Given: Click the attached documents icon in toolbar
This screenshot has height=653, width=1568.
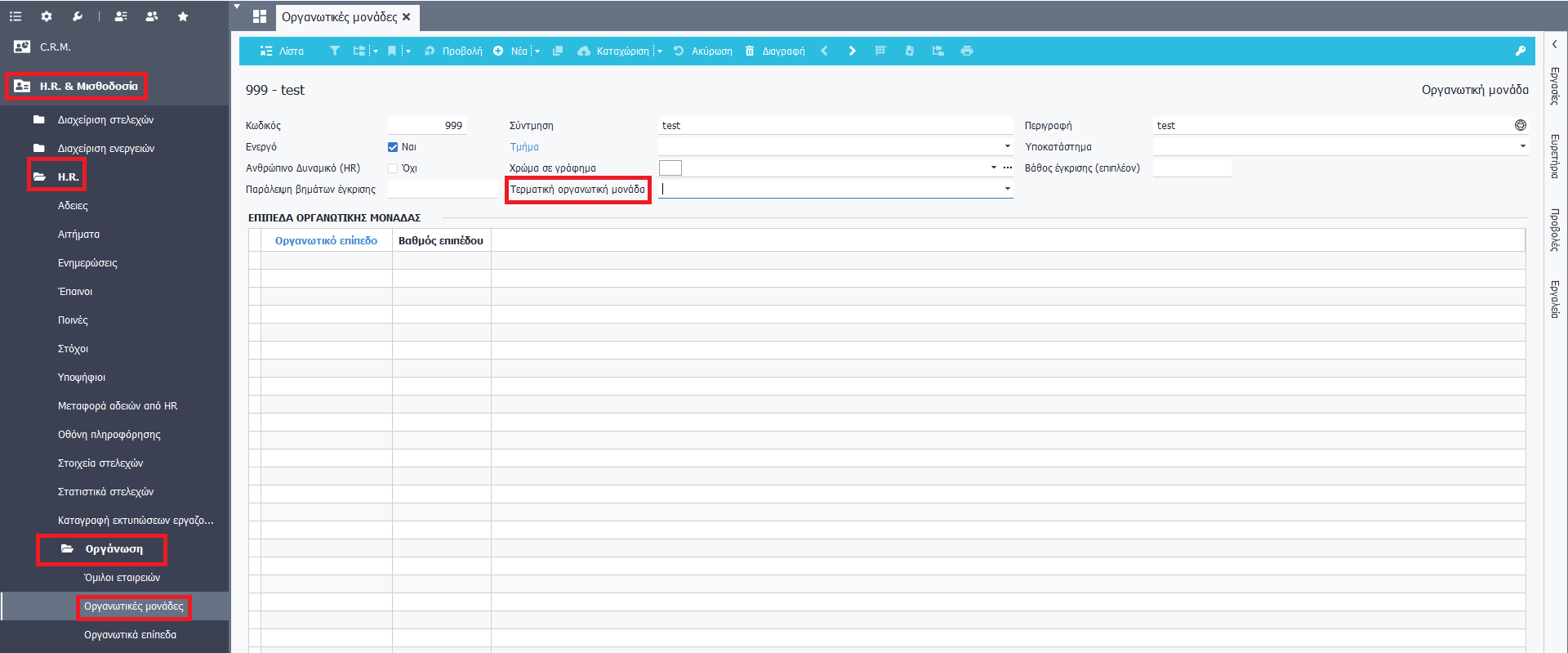Looking at the screenshot, I should pos(909,51).
